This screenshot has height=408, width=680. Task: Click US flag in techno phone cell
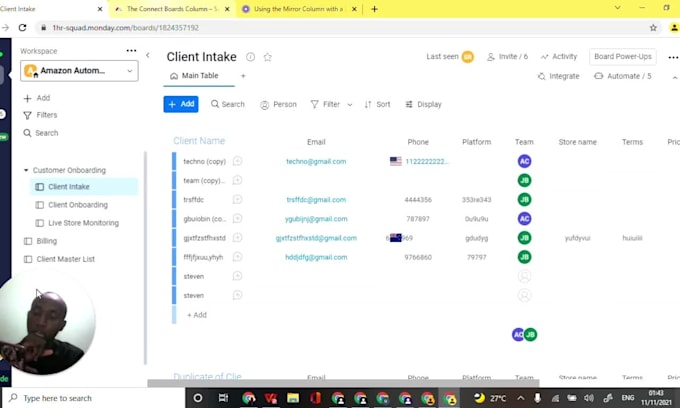[396, 161]
